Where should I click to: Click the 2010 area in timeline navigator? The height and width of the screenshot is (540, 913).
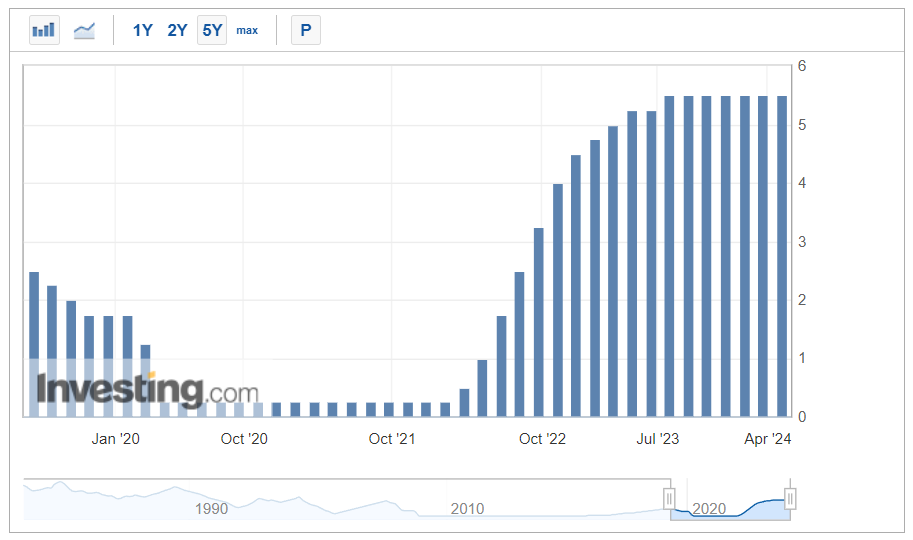coord(467,508)
